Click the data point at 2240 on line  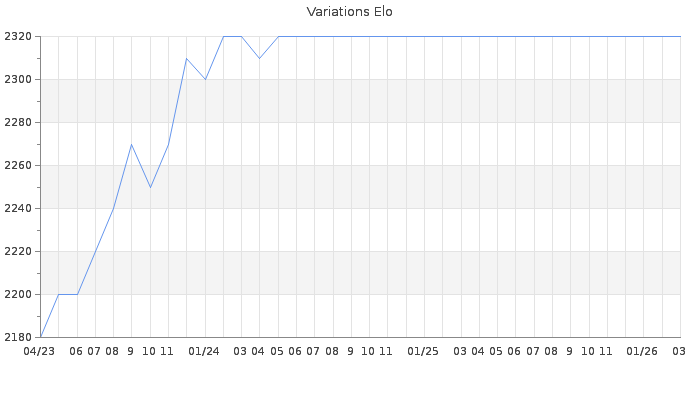point(113,208)
